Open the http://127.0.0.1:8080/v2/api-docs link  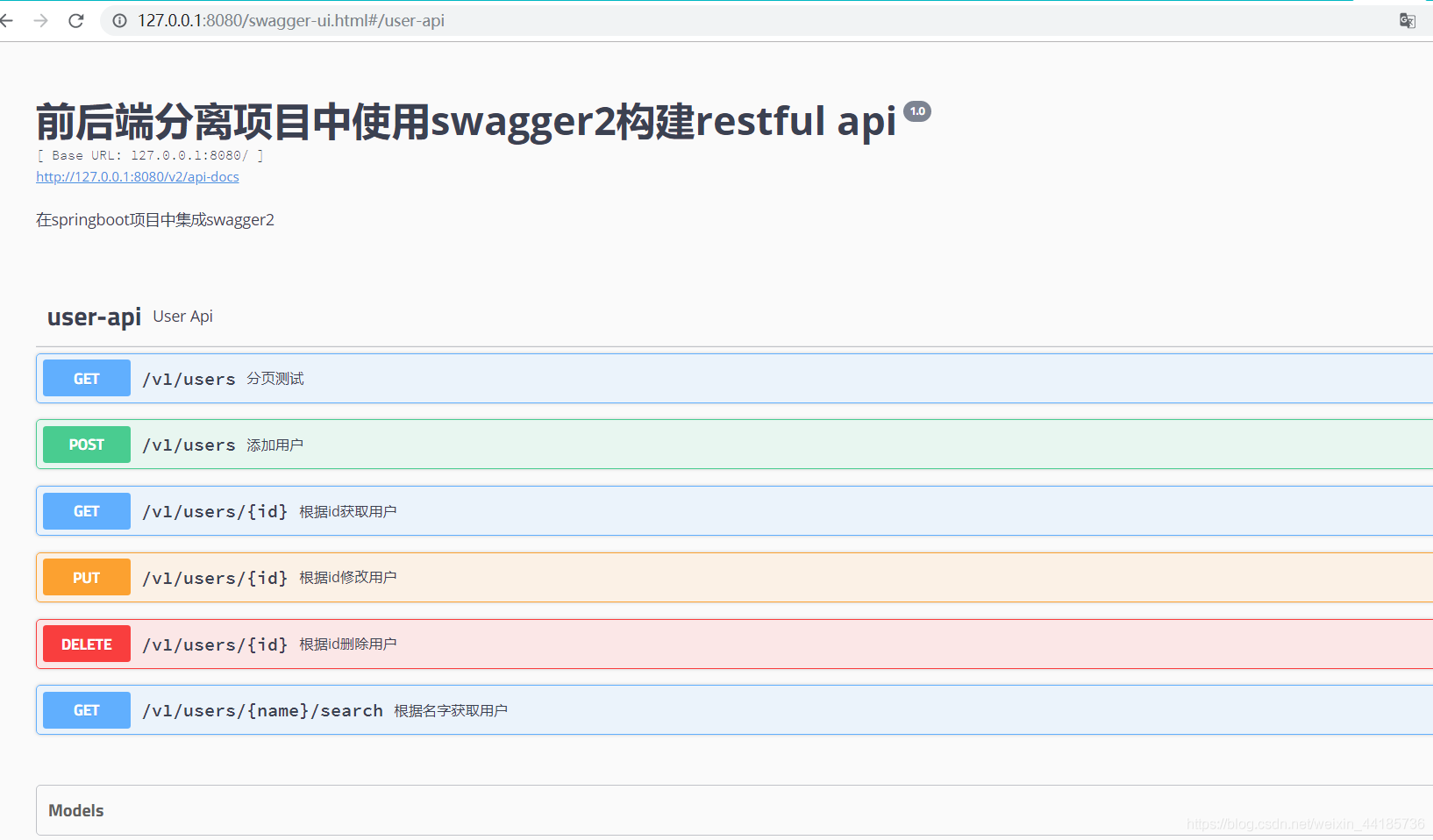[x=137, y=176]
